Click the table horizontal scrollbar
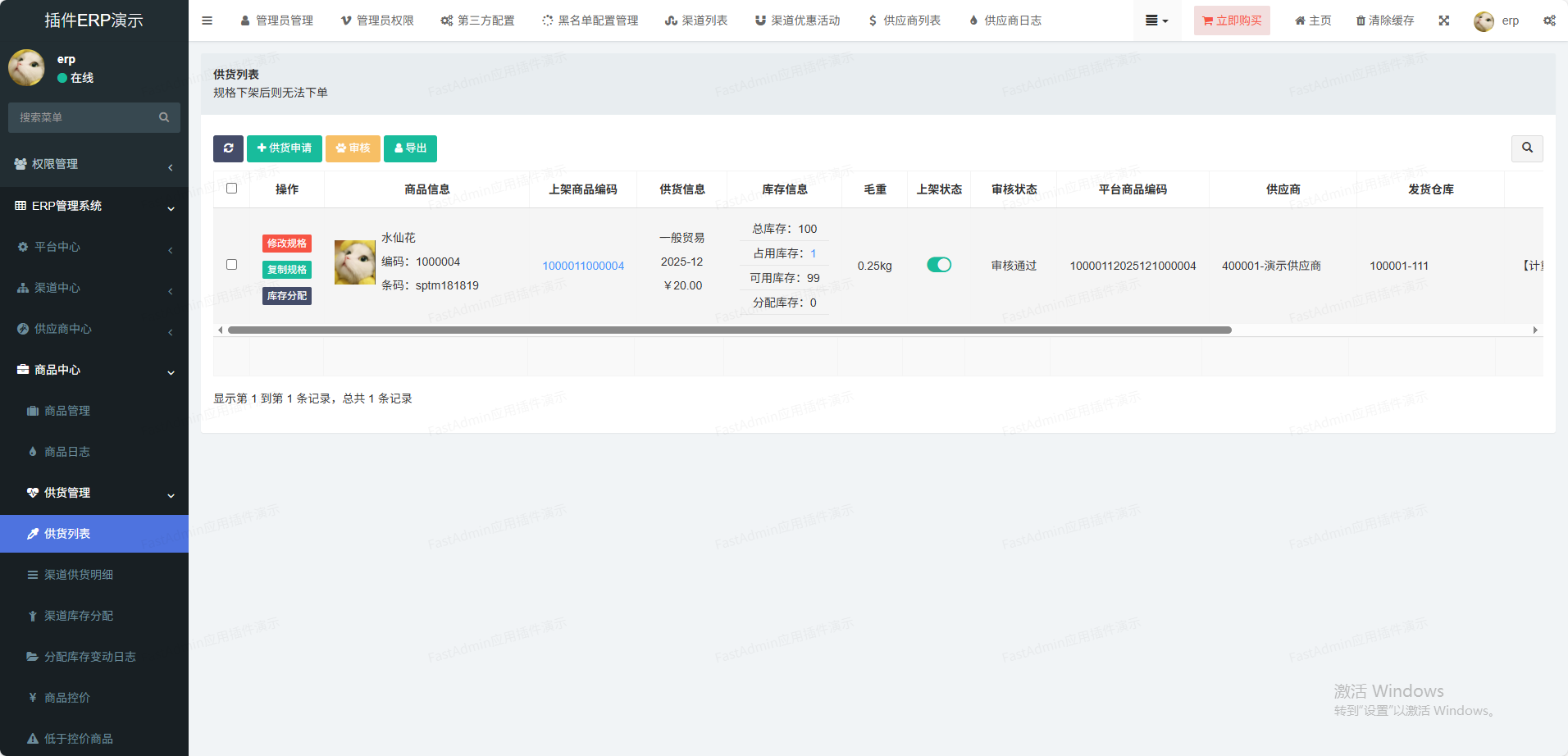The width and height of the screenshot is (1568, 756). 729,330
